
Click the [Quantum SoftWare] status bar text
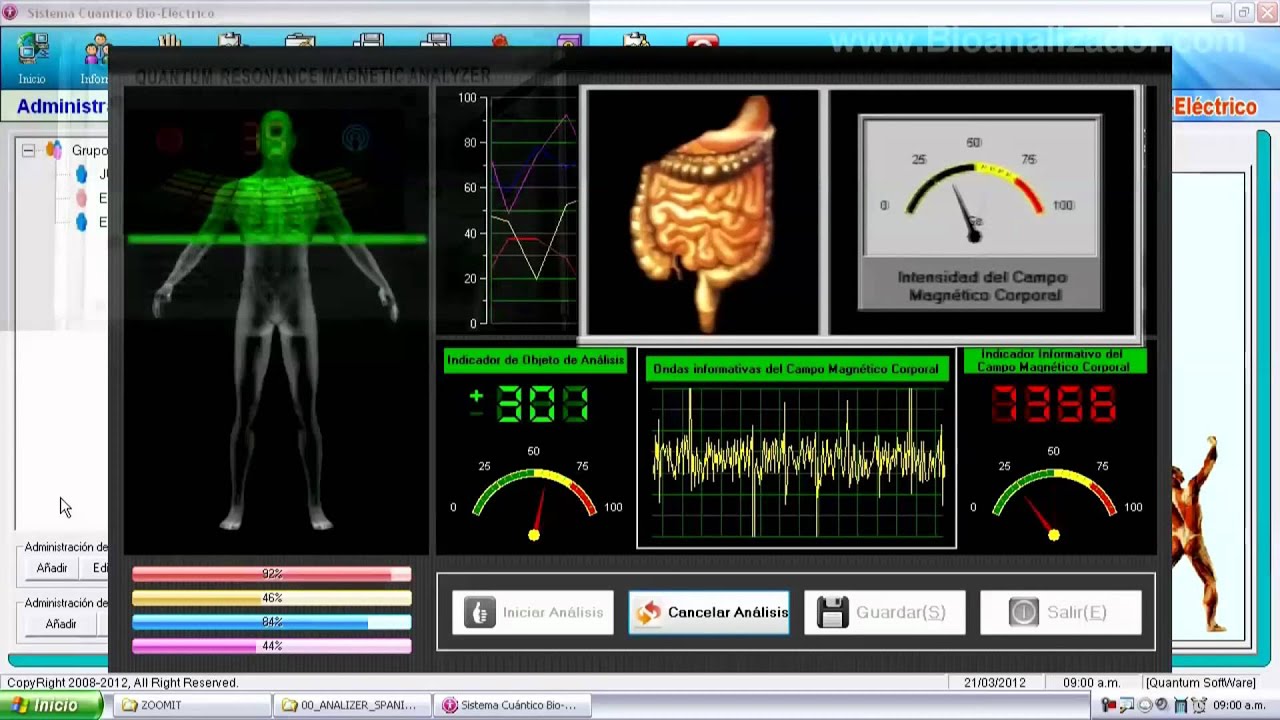click(x=1201, y=683)
